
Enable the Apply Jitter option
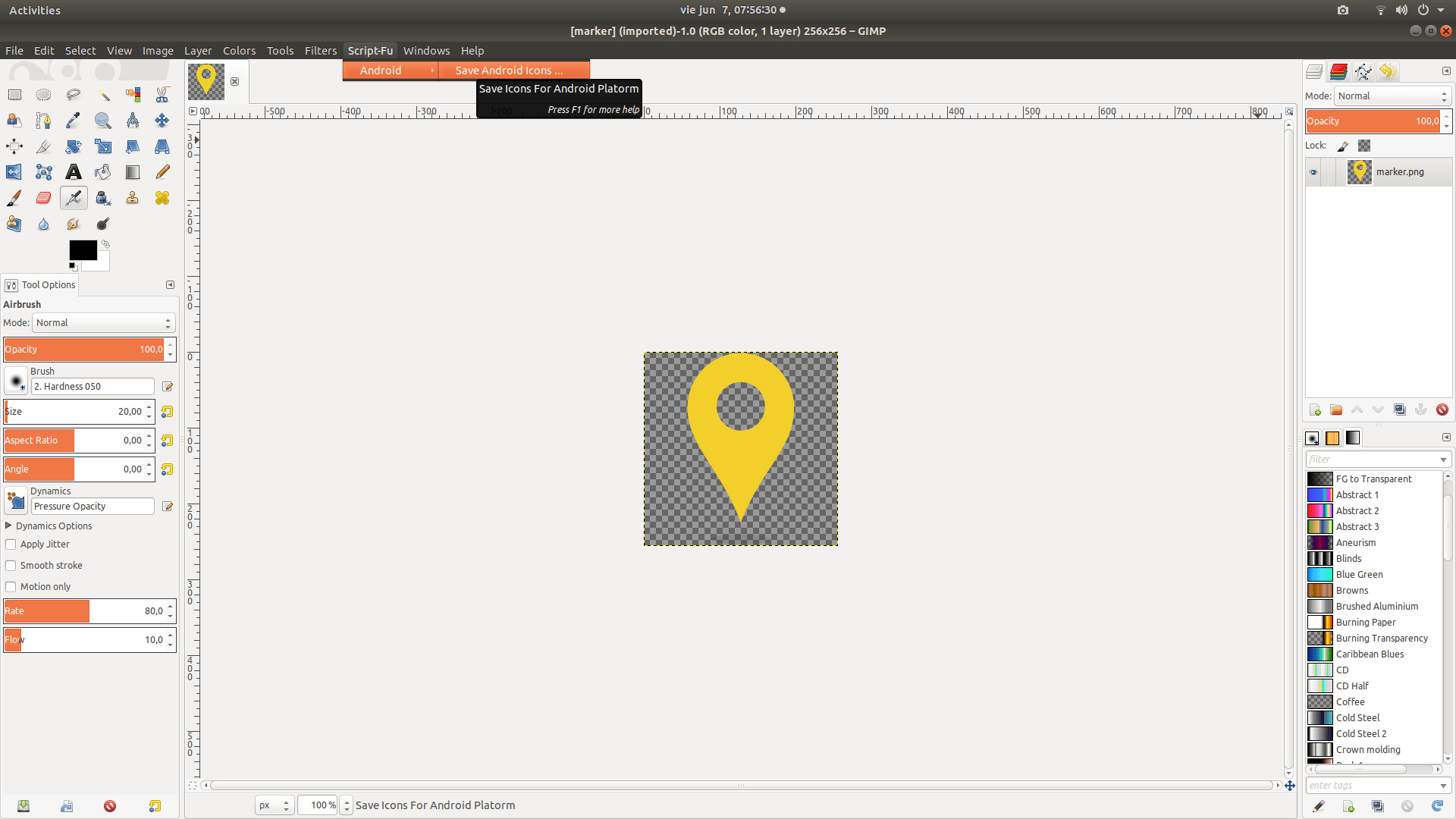tap(11, 544)
